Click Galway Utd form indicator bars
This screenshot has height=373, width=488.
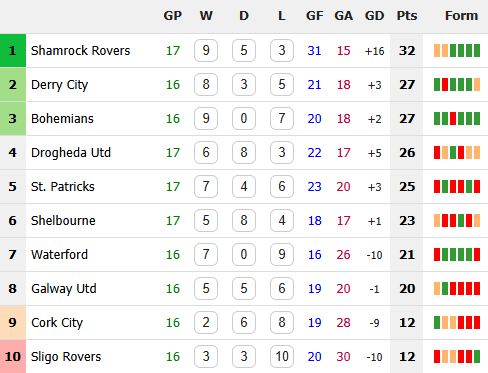457,289
